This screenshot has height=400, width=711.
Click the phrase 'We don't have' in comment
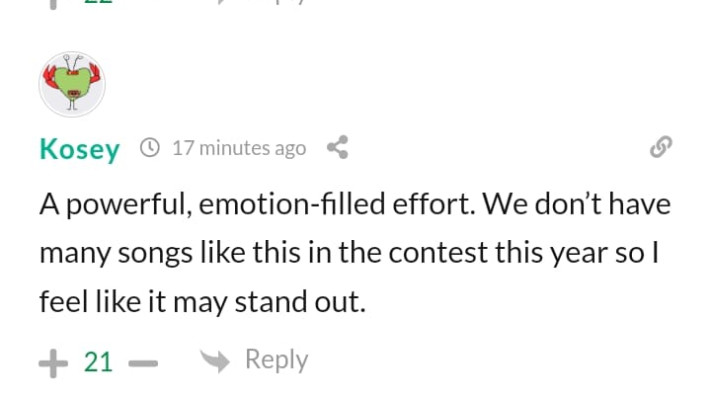click(578, 205)
